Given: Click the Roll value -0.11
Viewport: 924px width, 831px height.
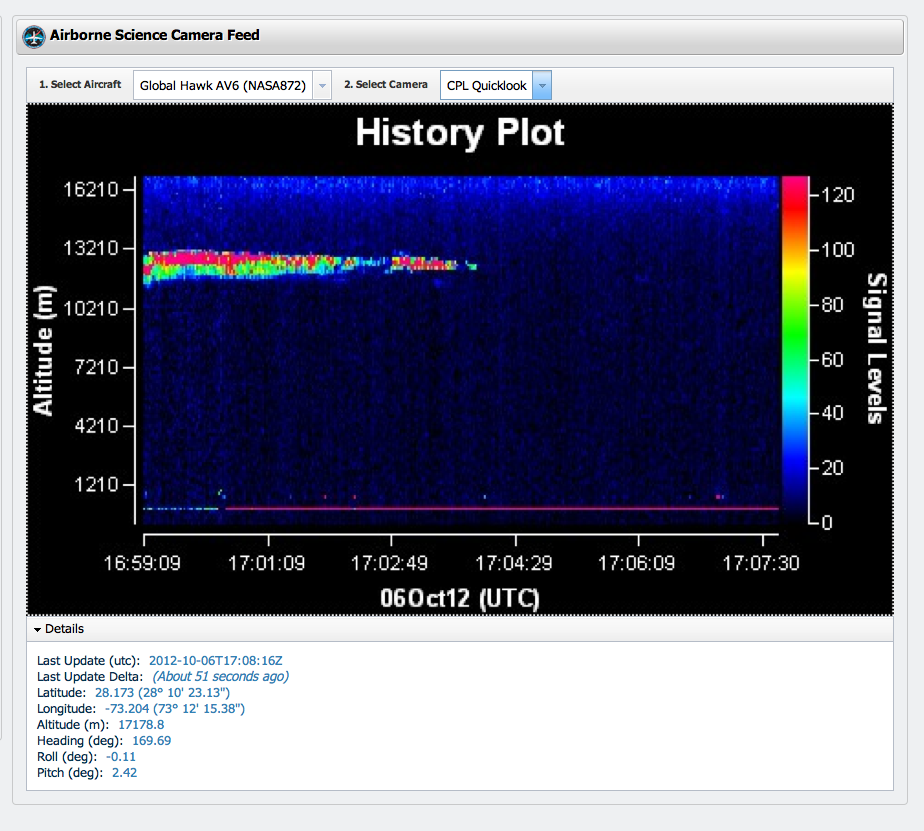Looking at the screenshot, I should (x=120, y=757).
